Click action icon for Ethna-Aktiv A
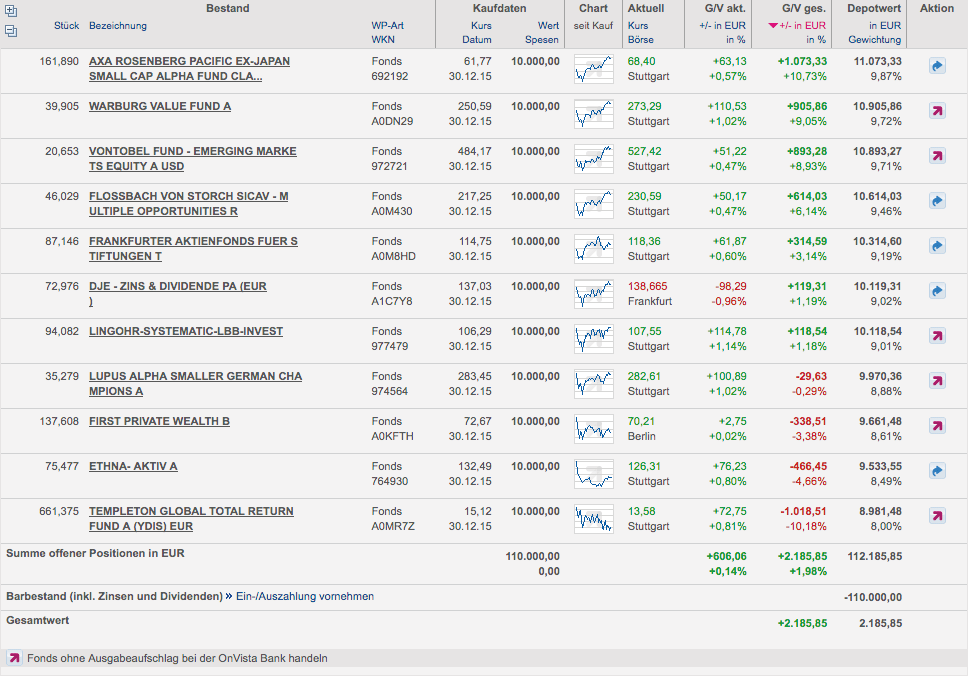Image resolution: width=970 pixels, height=677 pixels. 937,471
